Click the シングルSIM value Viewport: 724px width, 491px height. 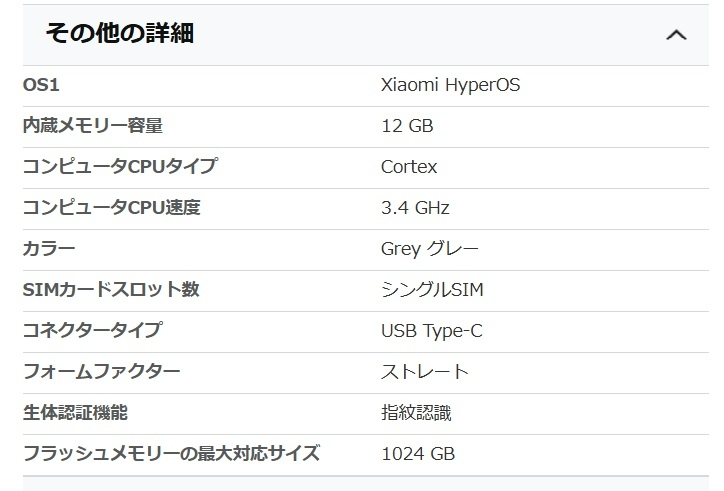tap(432, 290)
